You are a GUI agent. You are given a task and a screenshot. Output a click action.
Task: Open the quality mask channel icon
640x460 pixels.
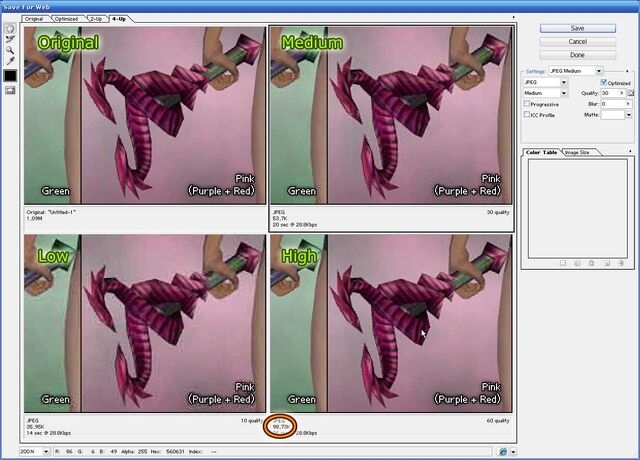pos(631,93)
